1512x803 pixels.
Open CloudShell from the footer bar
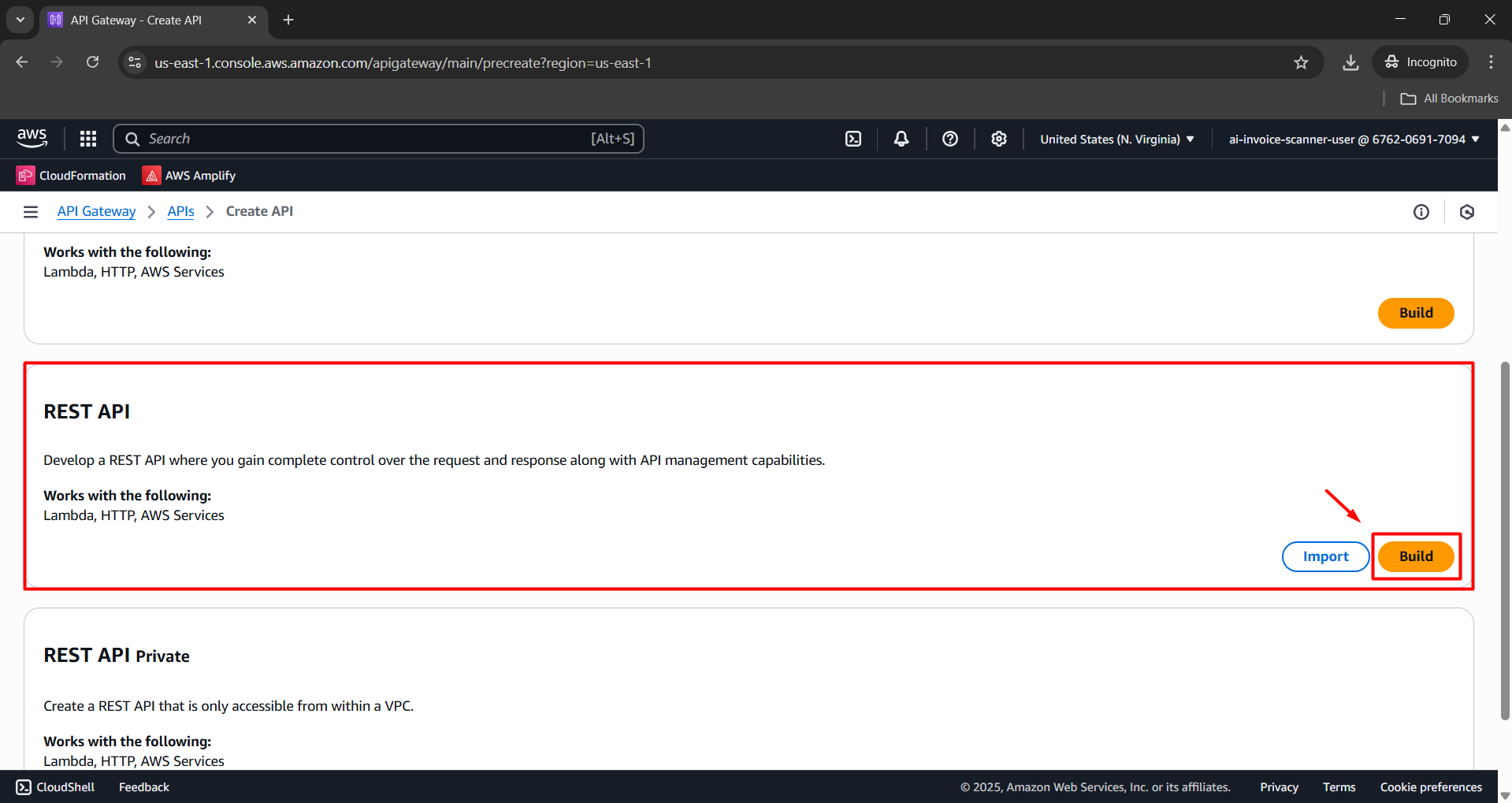[x=55, y=786]
